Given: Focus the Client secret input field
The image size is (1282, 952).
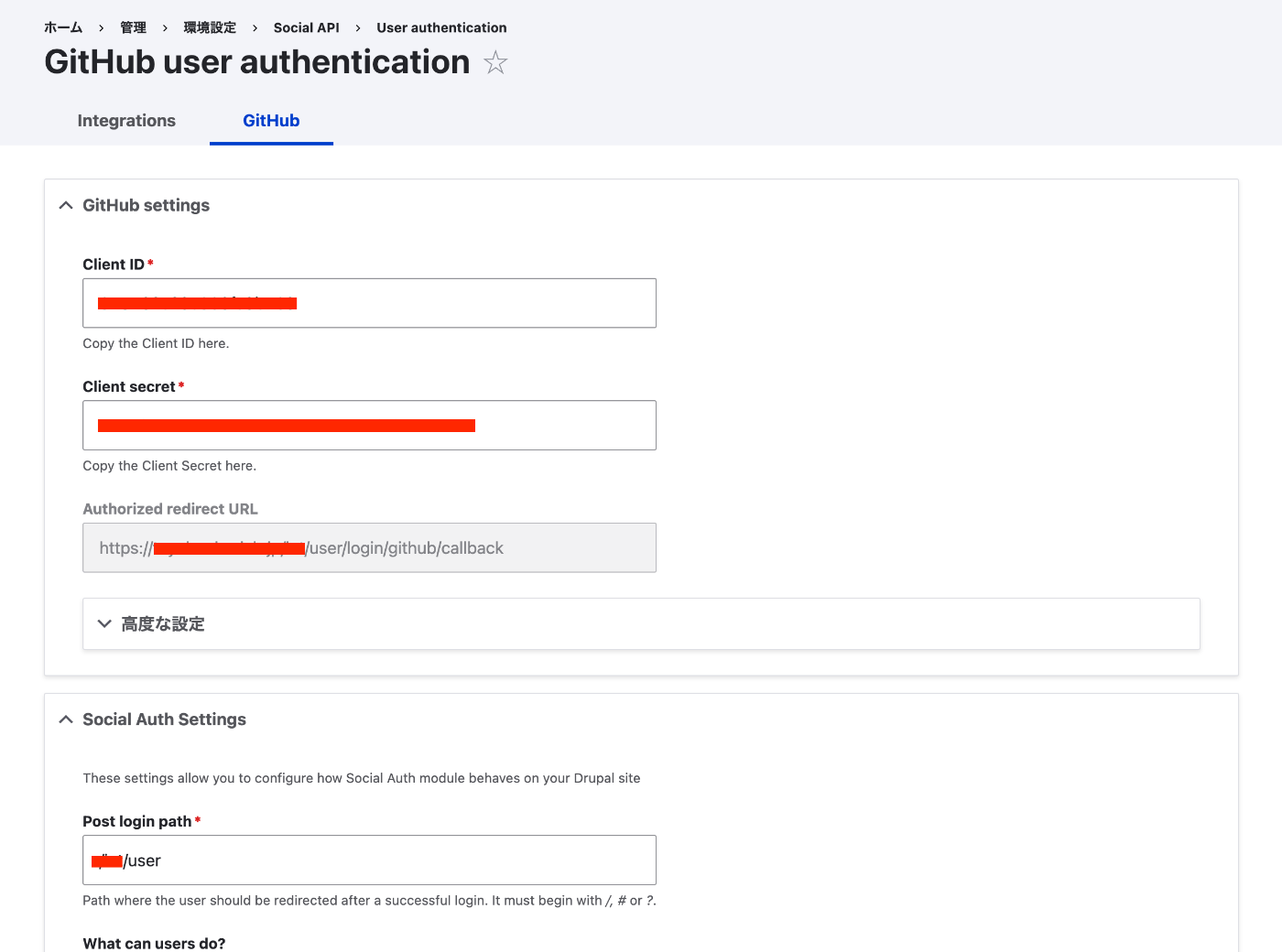Looking at the screenshot, I should pyautogui.click(x=369, y=425).
